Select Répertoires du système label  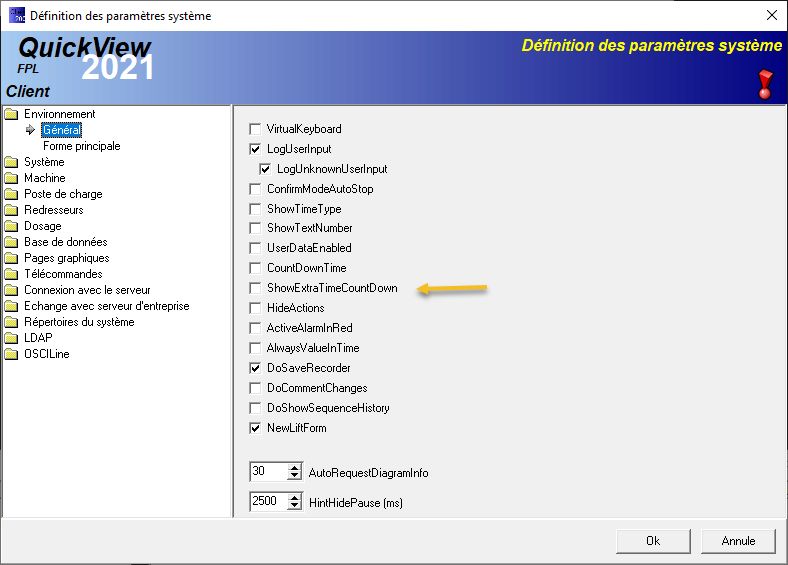pyautogui.click(x=79, y=322)
